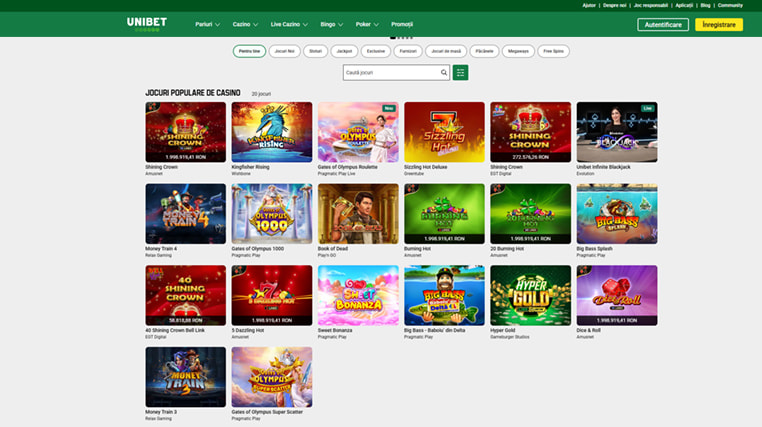Open the Sizzling Hot Deluxe thumbnail
The image size is (762, 427).
pyautogui.click(x=444, y=132)
